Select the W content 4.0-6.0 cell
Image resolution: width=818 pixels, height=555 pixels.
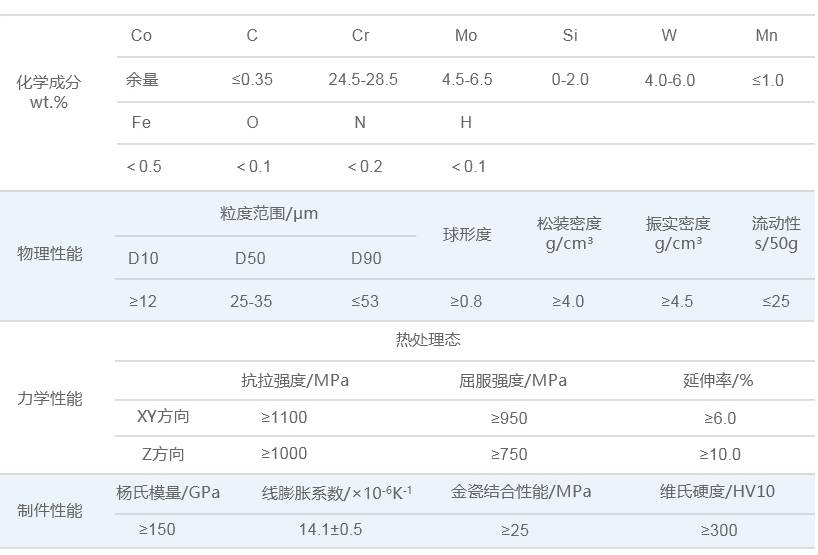[669, 80]
